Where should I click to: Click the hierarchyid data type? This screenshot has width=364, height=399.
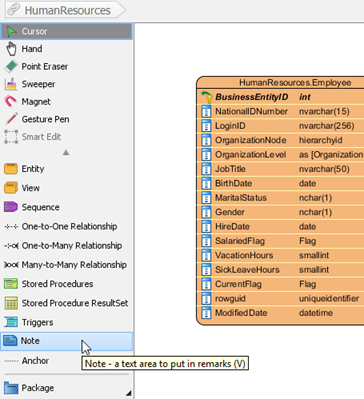321,140
